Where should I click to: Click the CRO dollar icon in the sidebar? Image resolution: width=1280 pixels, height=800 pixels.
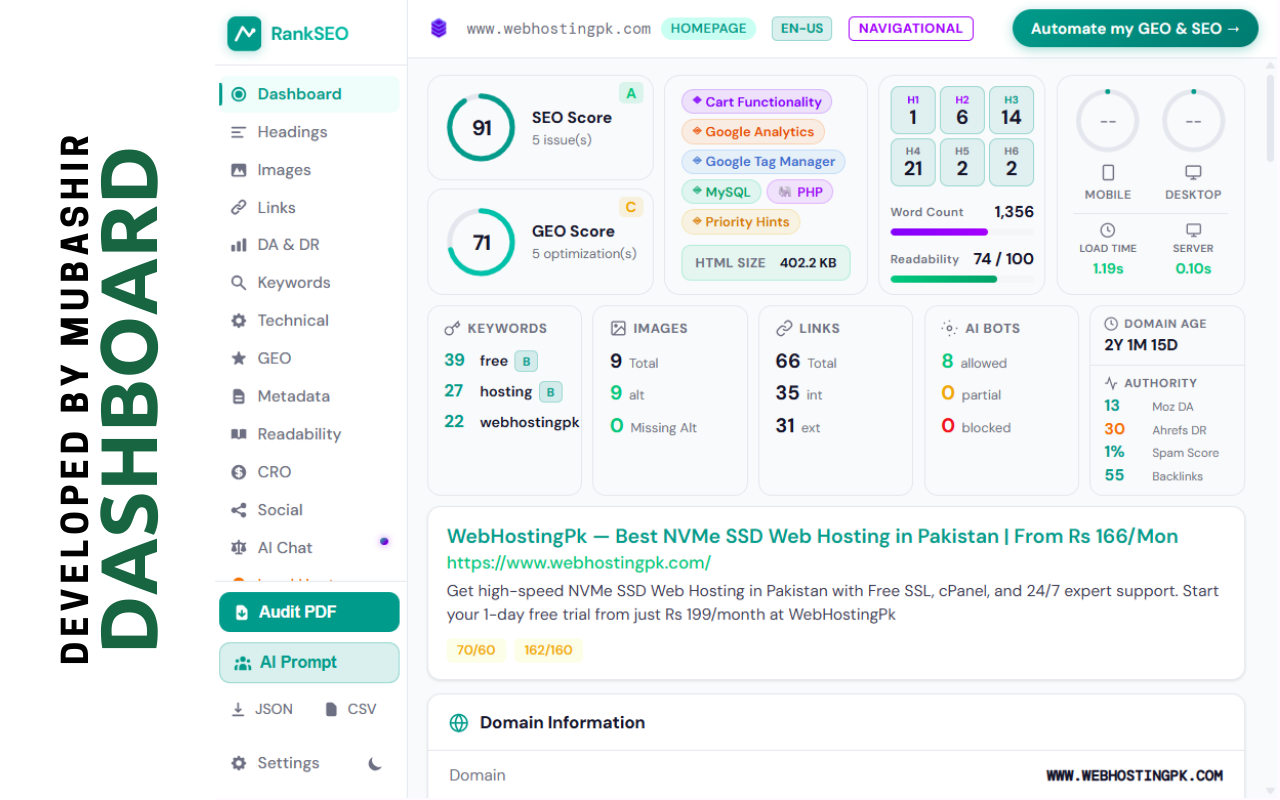(238, 472)
